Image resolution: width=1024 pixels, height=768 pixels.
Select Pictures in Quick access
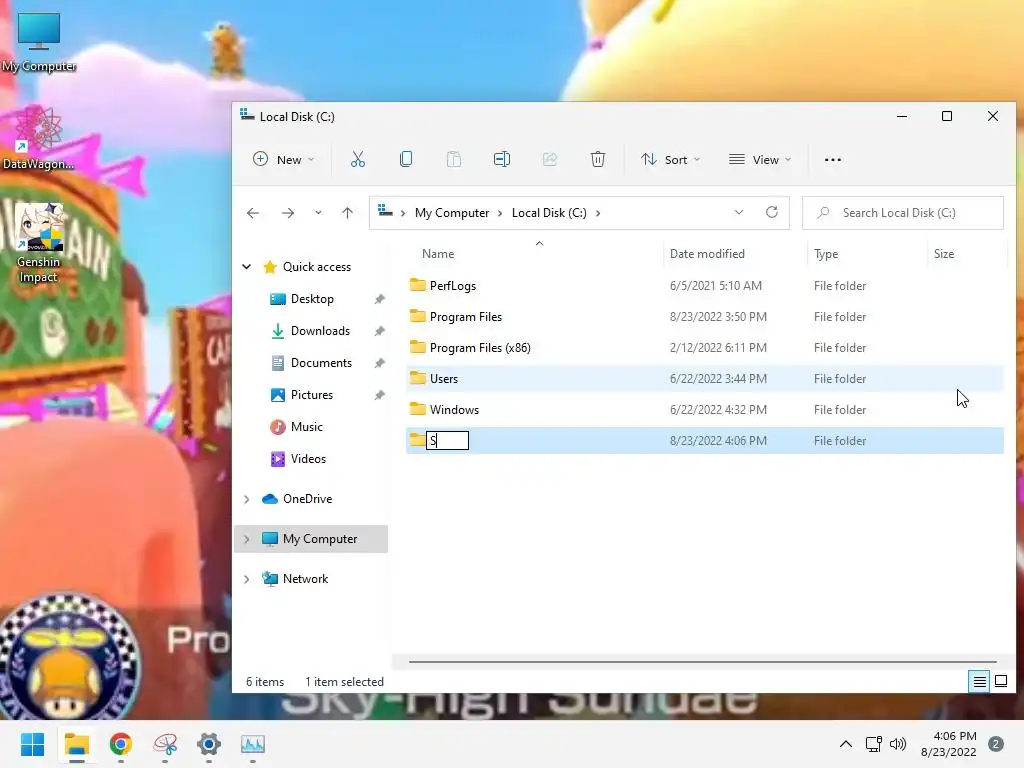coord(312,394)
